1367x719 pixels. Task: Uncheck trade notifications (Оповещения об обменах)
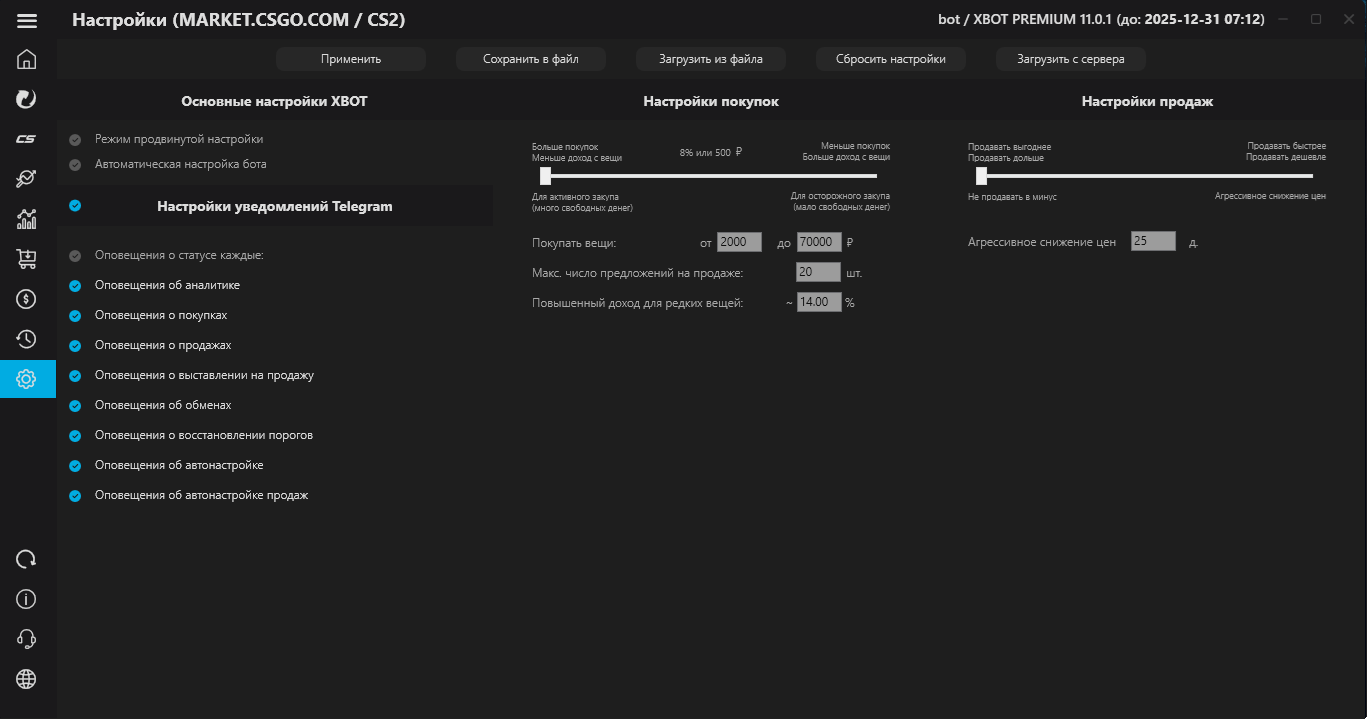coord(75,406)
